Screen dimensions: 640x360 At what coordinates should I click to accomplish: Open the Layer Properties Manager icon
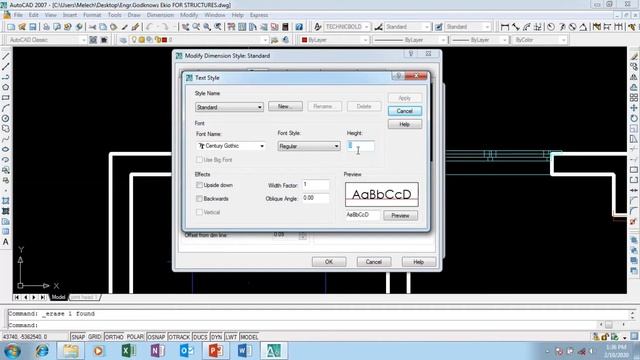coord(123,40)
